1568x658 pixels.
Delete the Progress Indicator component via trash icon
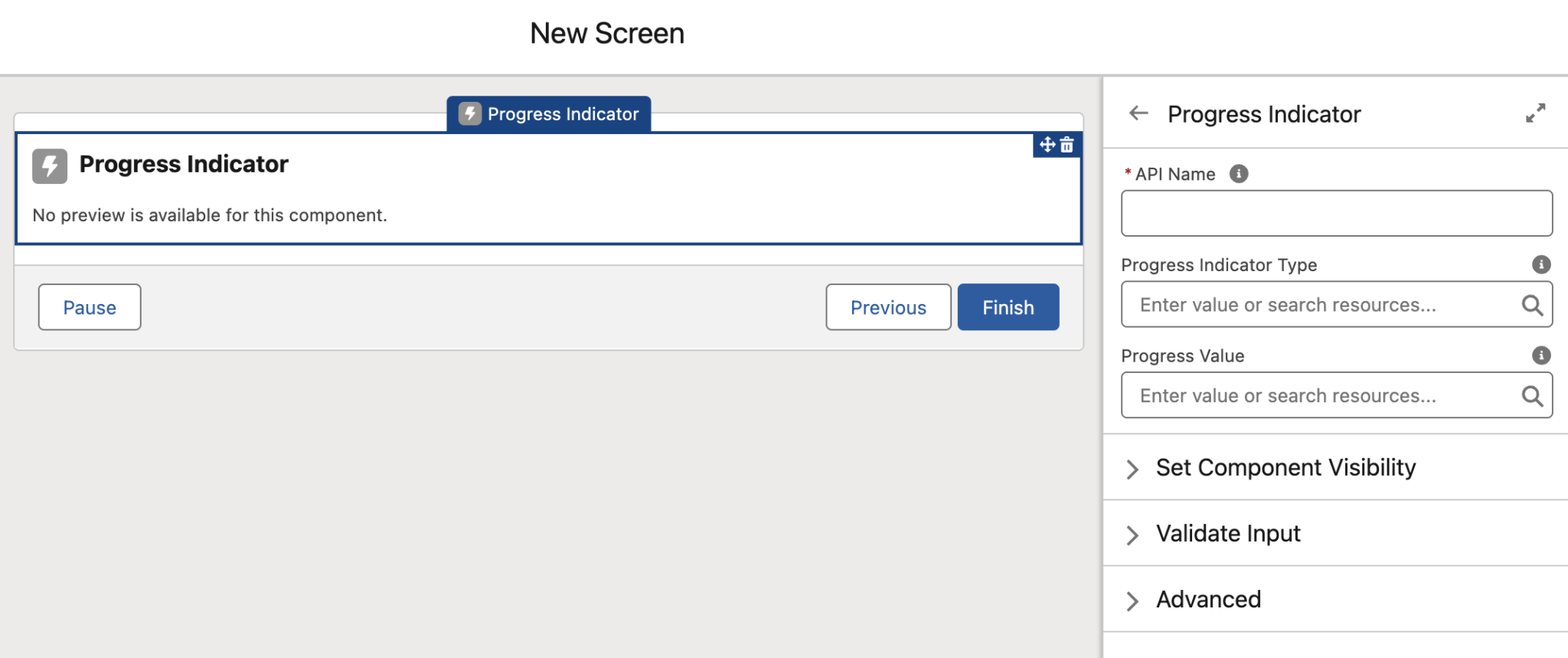tap(1067, 145)
